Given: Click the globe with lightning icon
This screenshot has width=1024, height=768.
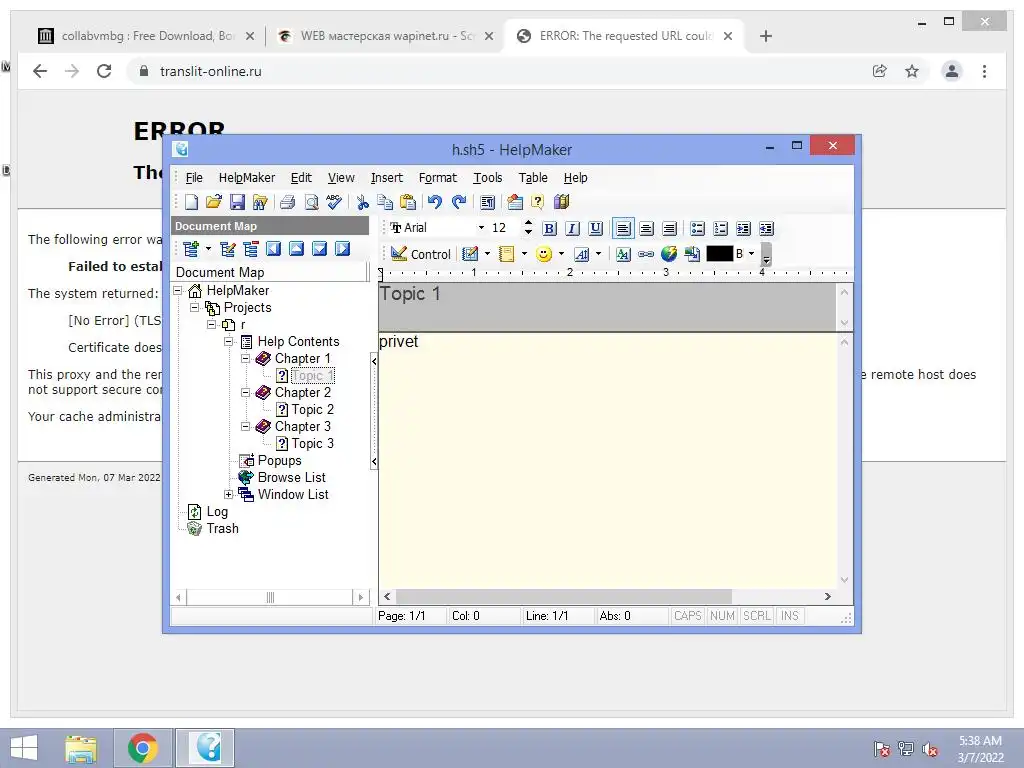Looking at the screenshot, I should coord(669,254).
